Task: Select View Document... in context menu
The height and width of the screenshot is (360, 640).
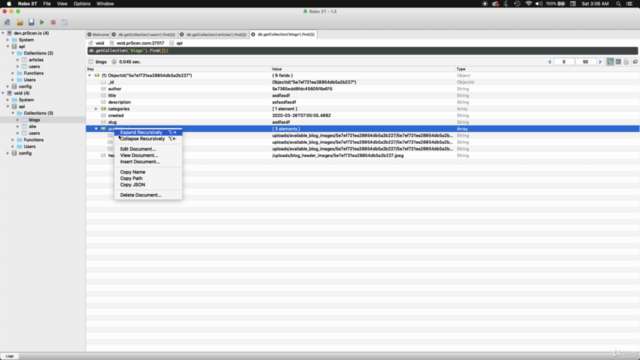Action: point(148,156)
